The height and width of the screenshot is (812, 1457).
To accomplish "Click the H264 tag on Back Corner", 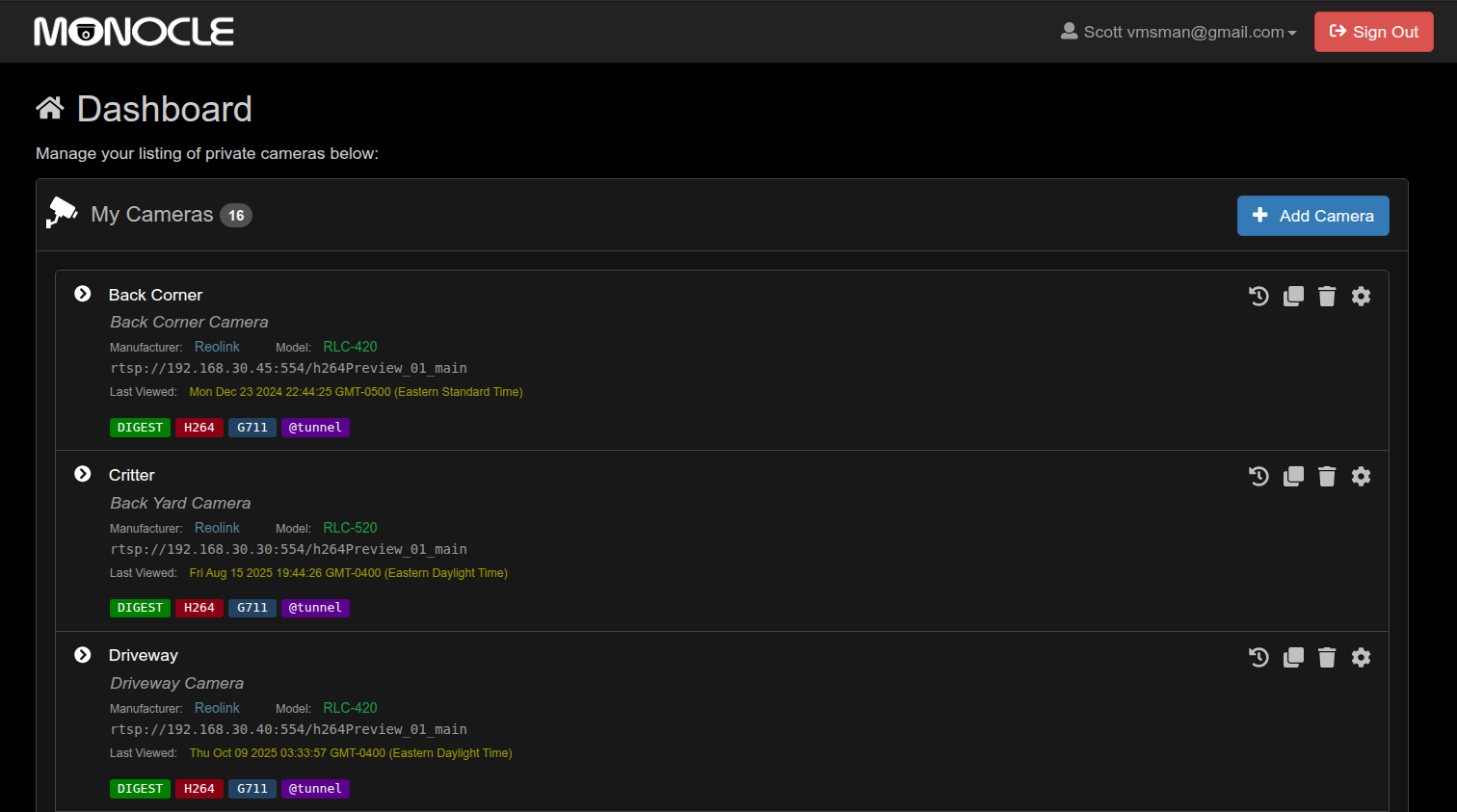I will (x=199, y=428).
